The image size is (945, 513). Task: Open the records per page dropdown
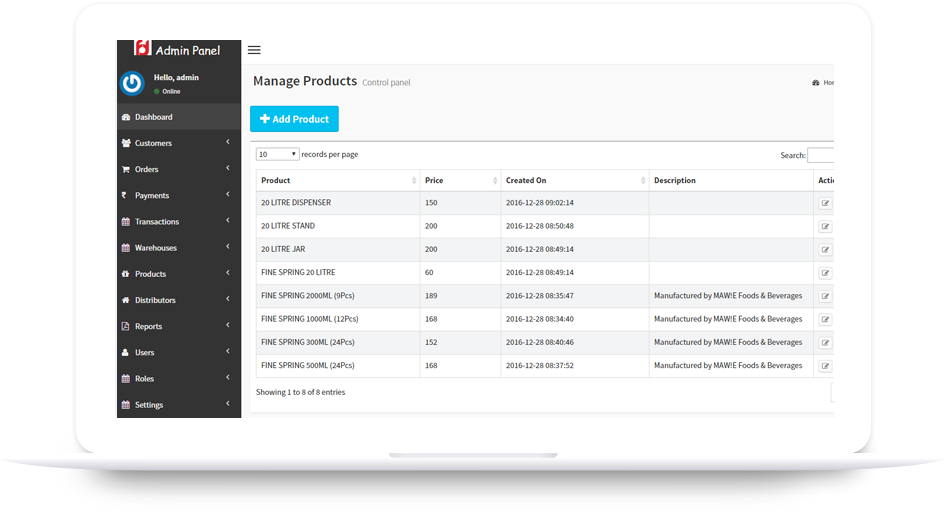(x=277, y=154)
